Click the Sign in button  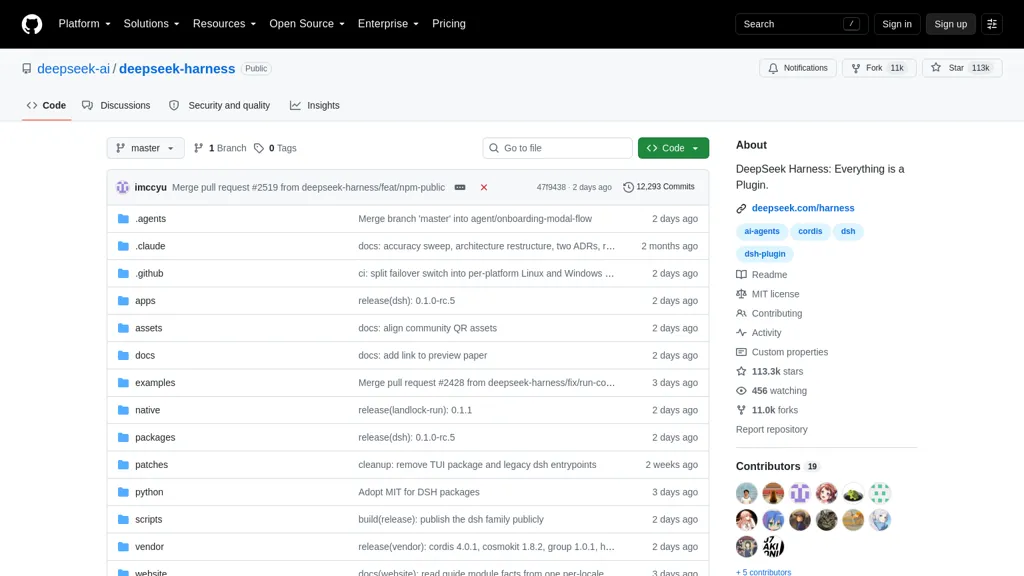tap(897, 24)
